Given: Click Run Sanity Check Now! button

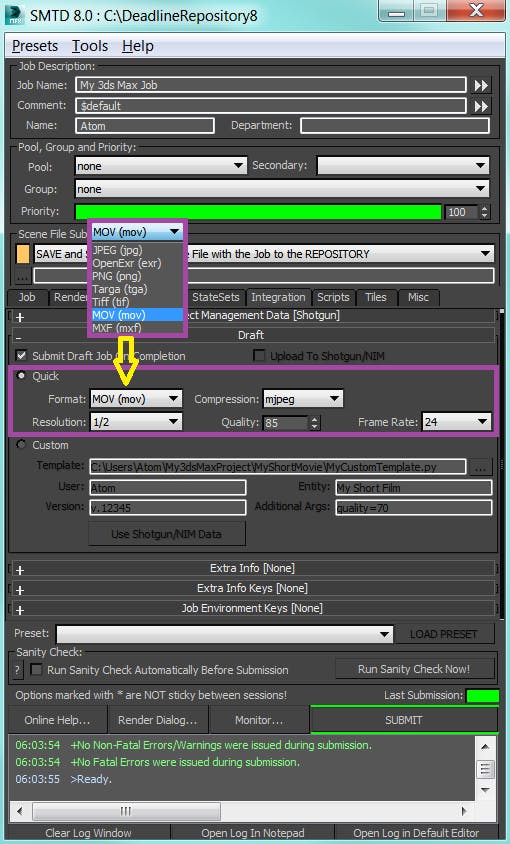Looking at the screenshot, I should click(414, 669).
